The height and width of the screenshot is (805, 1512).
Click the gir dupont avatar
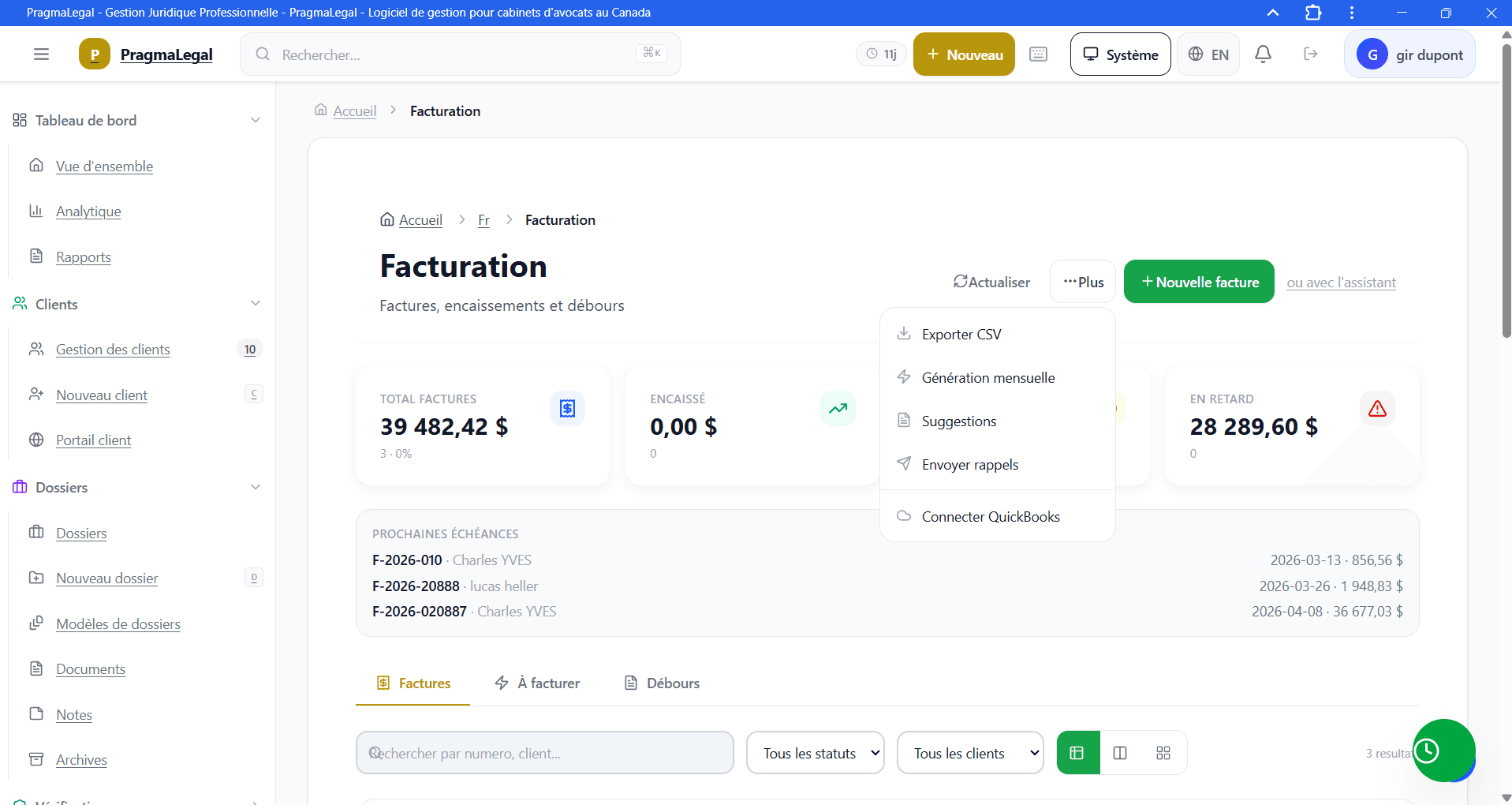click(x=1372, y=54)
